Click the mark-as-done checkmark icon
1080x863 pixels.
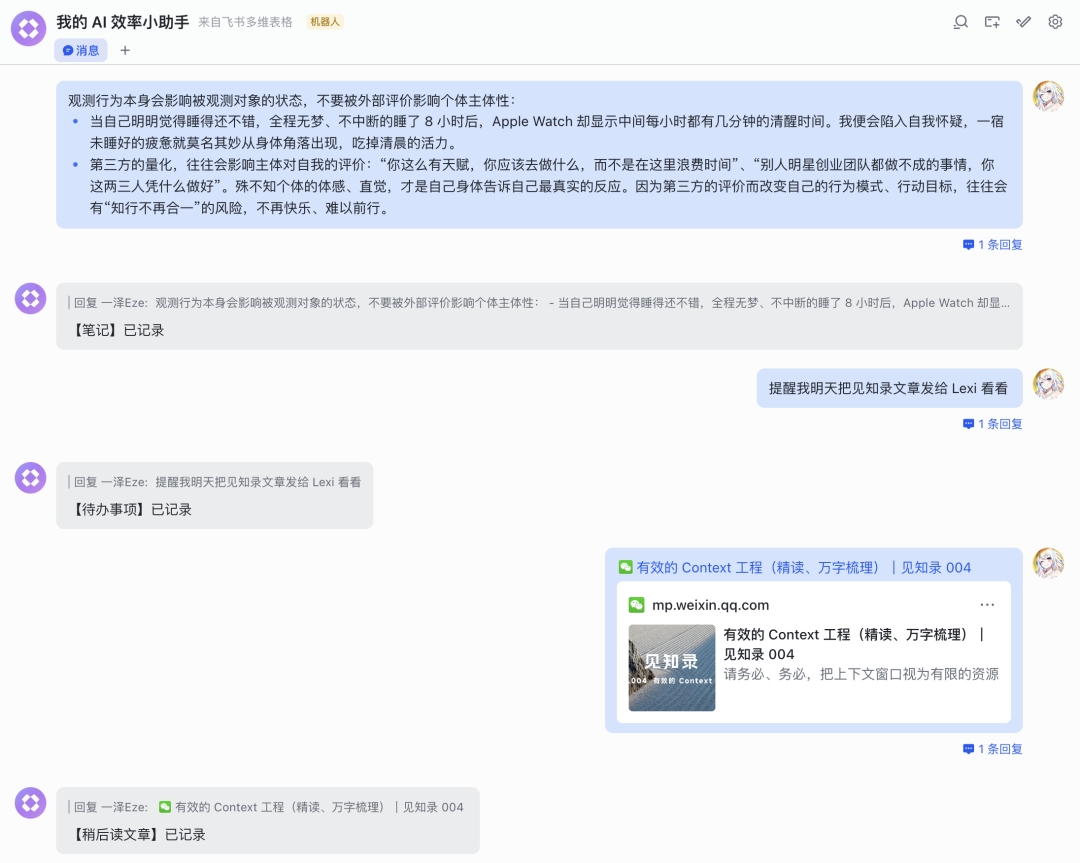pos(1023,22)
